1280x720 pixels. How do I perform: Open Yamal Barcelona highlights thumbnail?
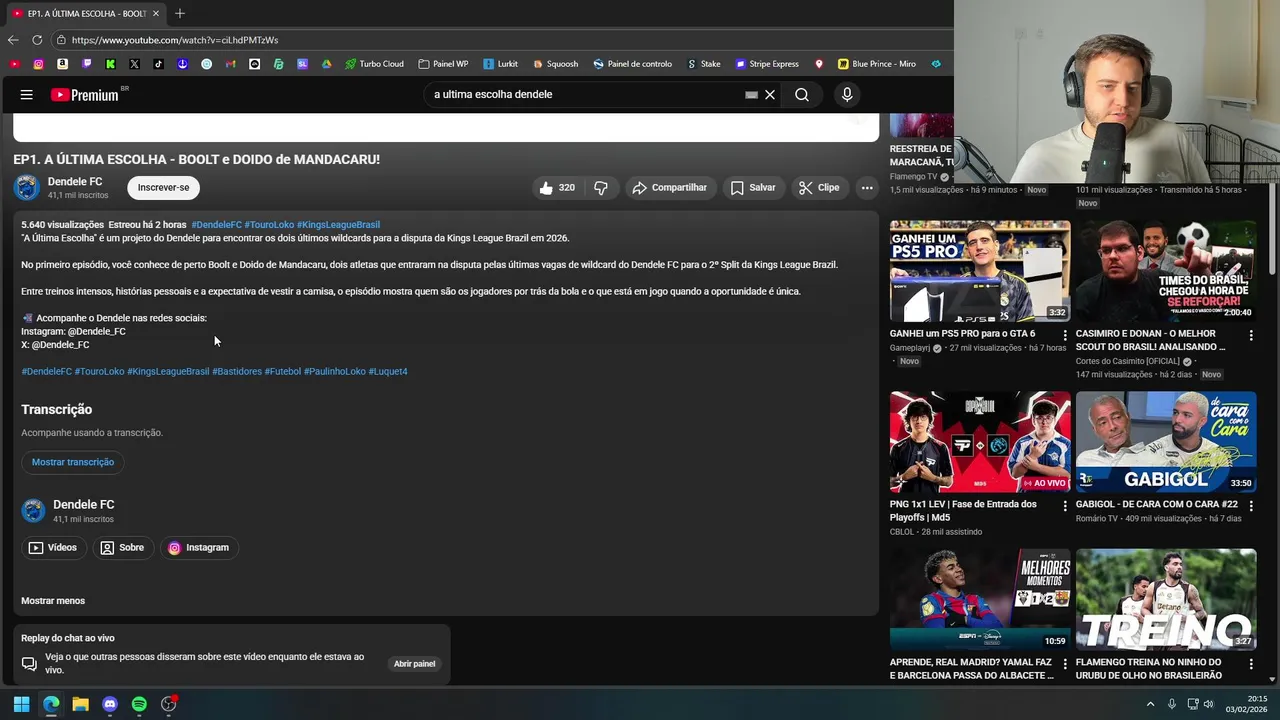click(980, 600)
